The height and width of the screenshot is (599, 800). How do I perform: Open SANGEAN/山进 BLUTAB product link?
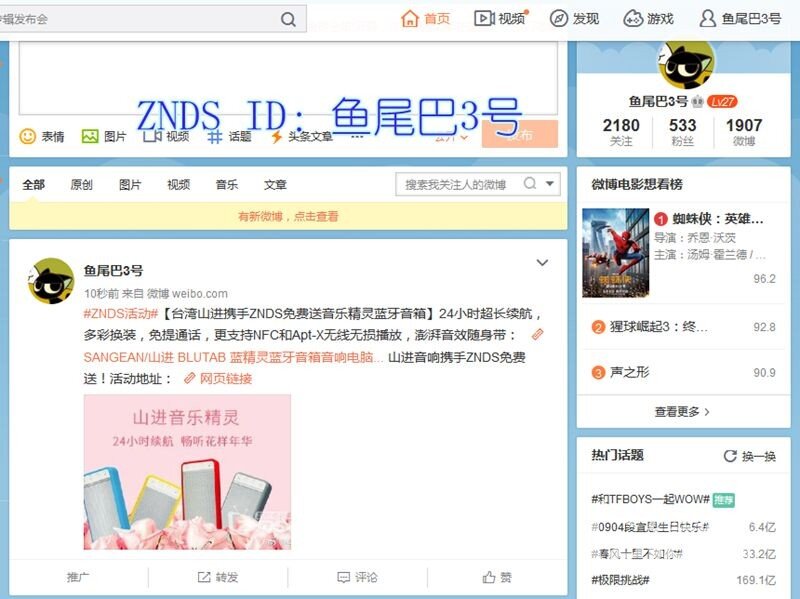[x=233, y=357]
